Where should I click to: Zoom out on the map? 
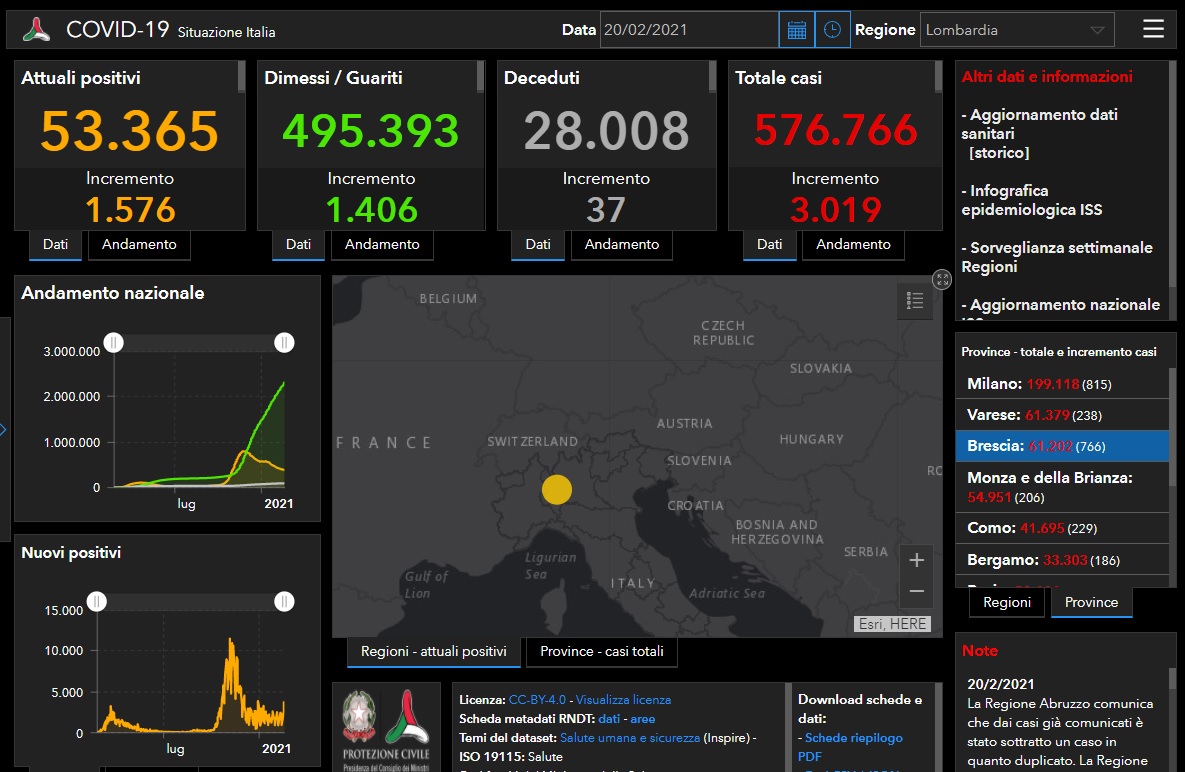[916, 591]
